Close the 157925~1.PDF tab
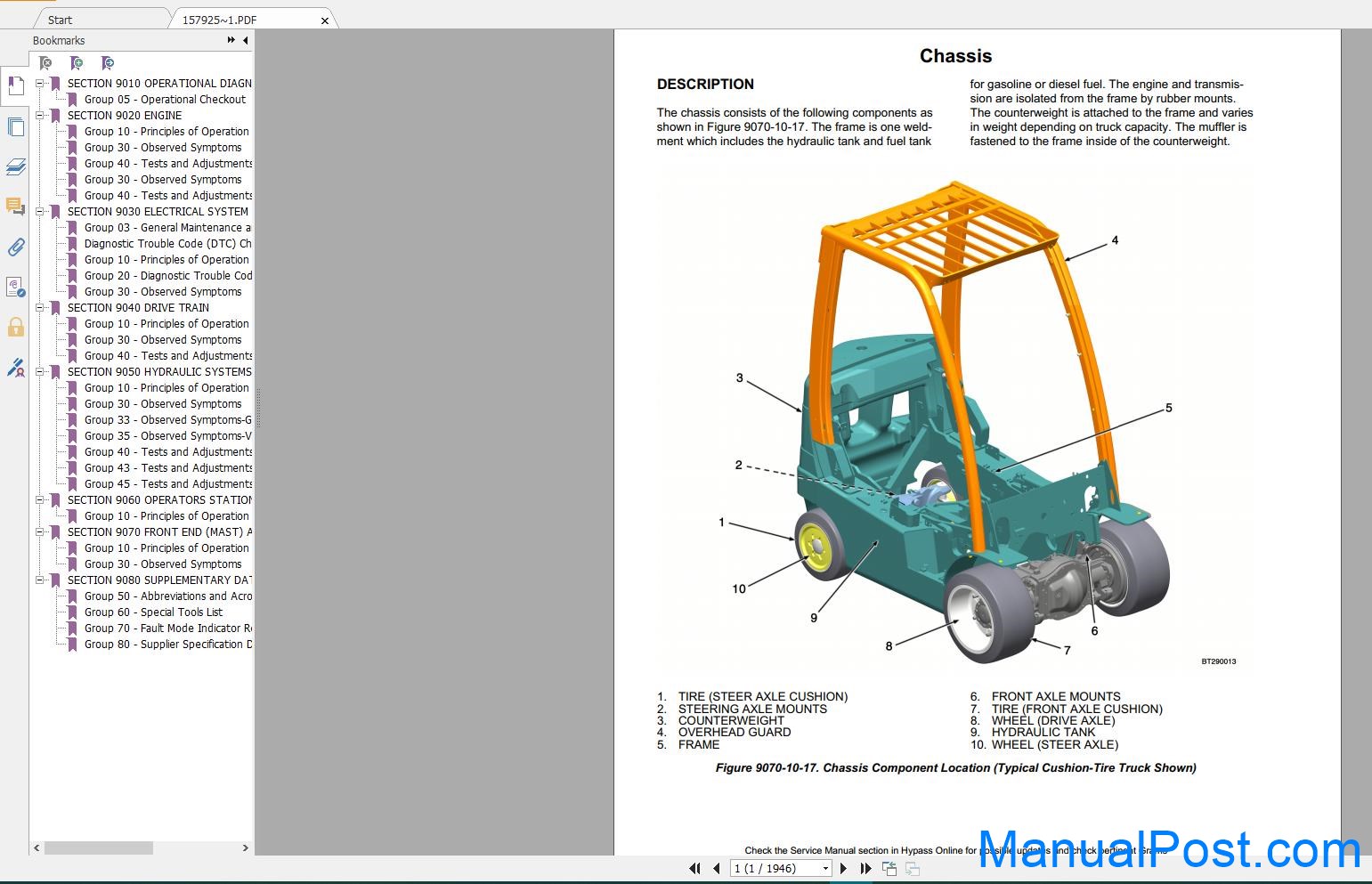Viewport: 1372px width, 884px height. click(x=324, y=20)
